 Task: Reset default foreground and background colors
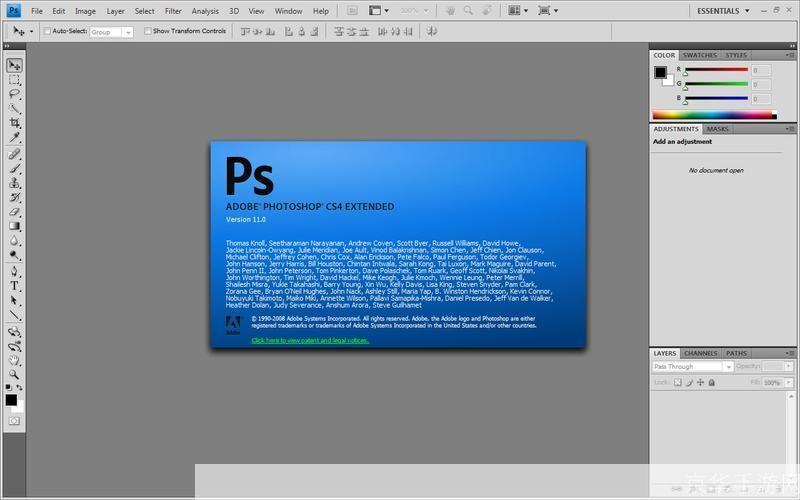point(9,387)
